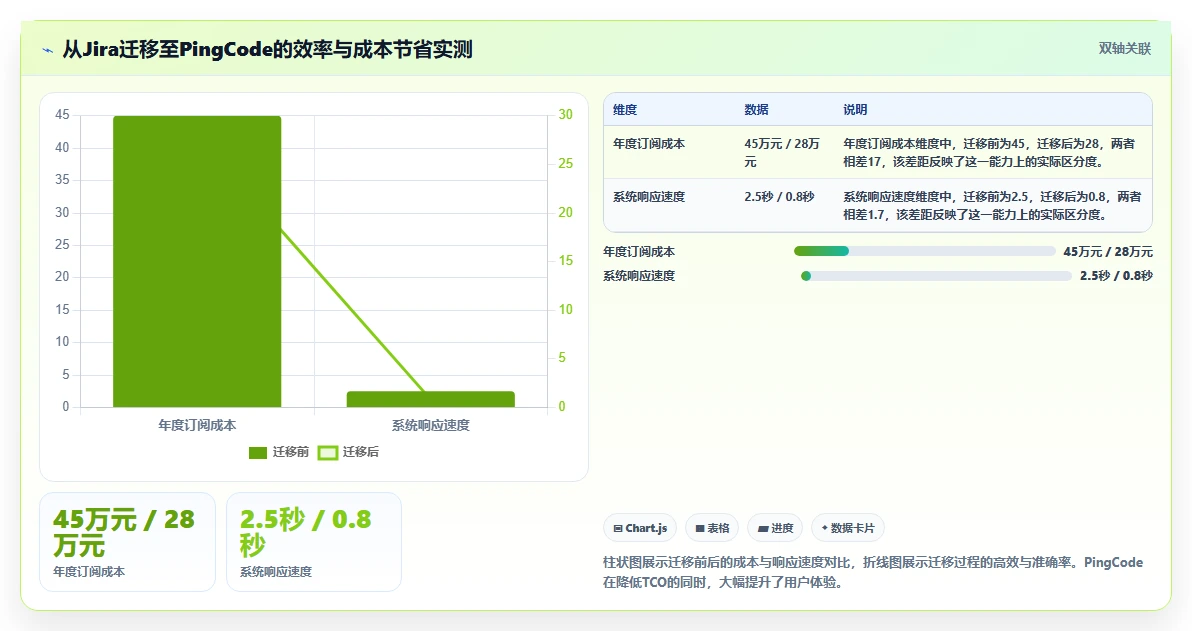Click the 年度订阅成本 x-axis label
This screenshot has width=1192, height=631.
coord(197,426)
